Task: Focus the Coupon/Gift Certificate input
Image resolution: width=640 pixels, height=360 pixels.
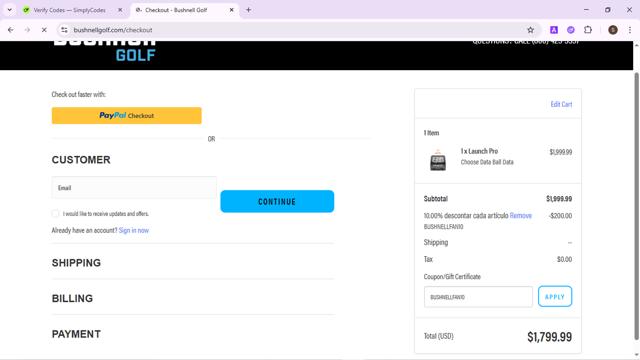Action: [478, 297]
